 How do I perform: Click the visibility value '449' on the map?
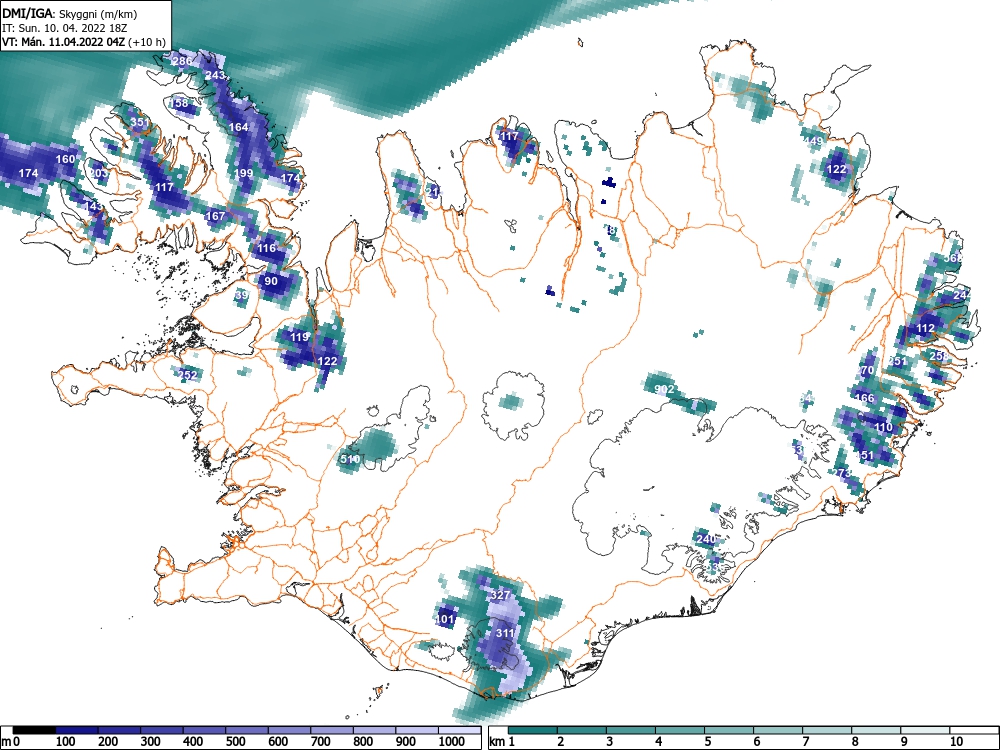(x=814, y=141)
